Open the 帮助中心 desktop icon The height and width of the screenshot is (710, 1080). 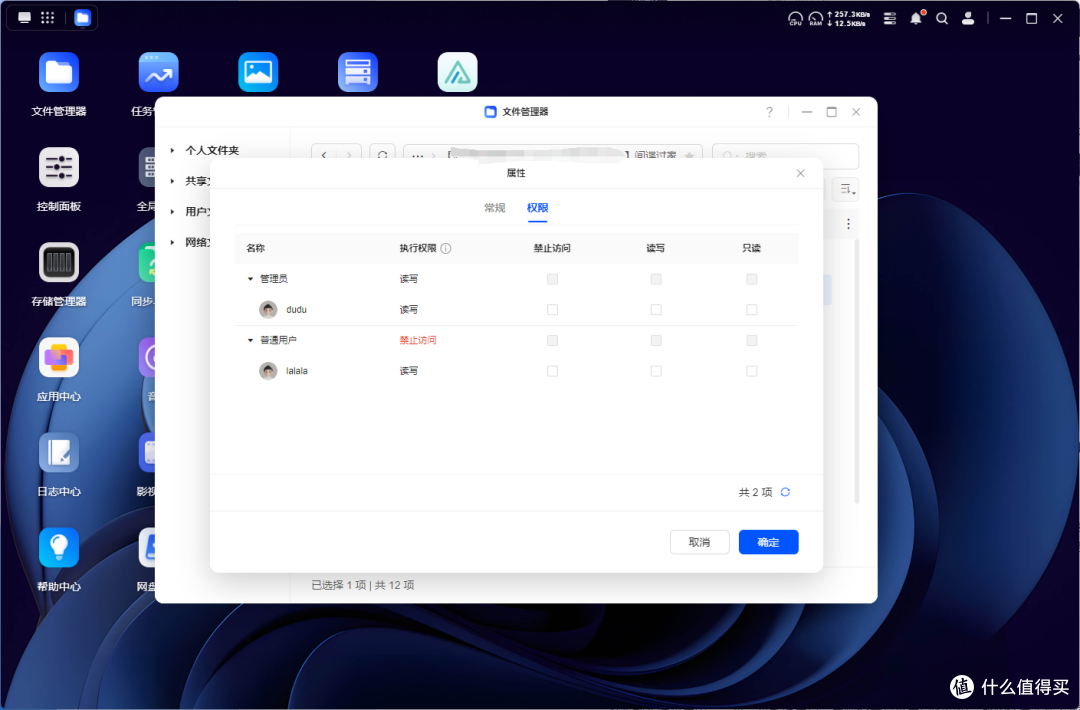click(x=59, y=547)
